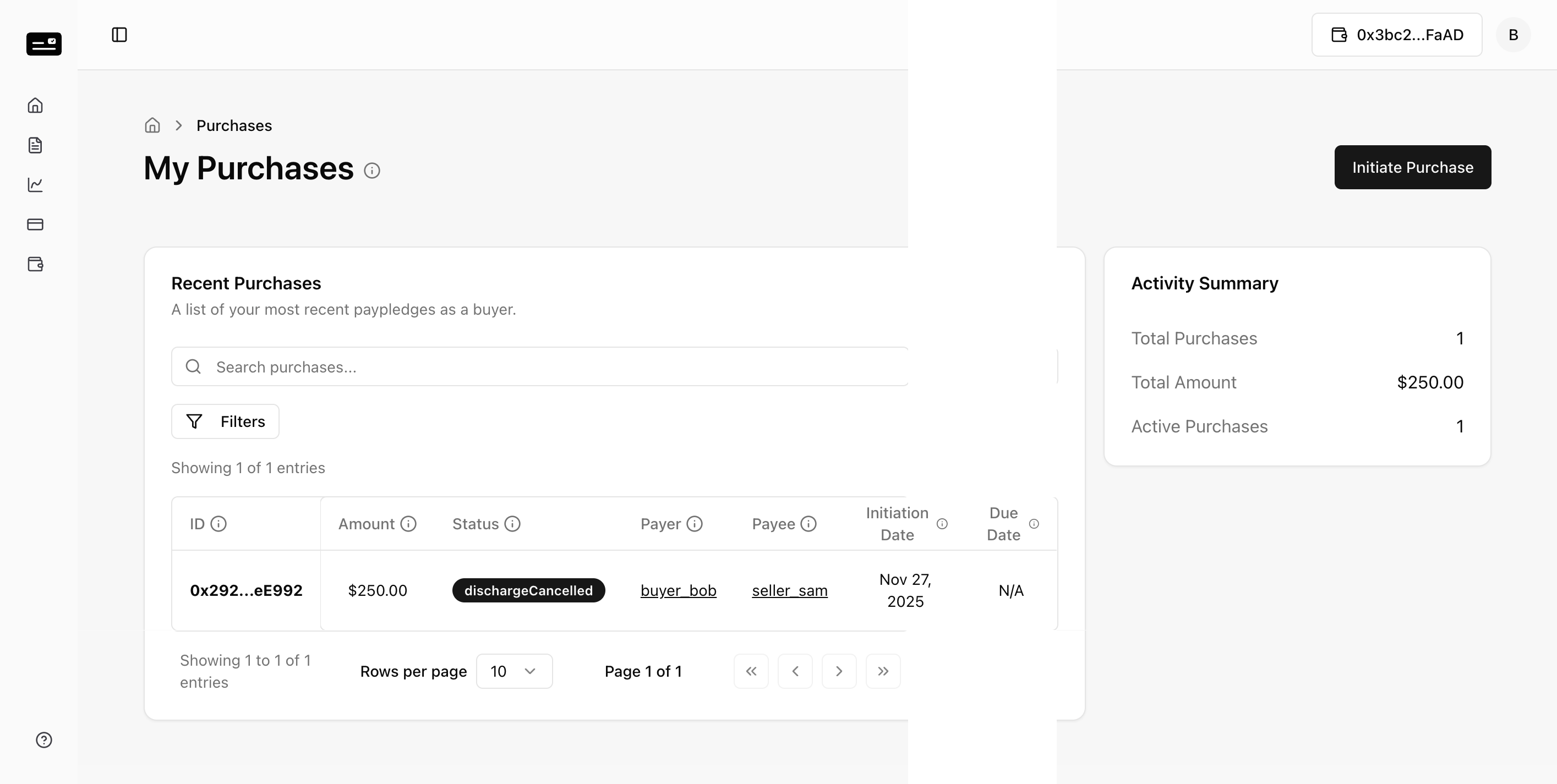The image size is (1557, 784).
Task: Click the $250.00 amount table cell
Action: (x=377, y=591)
